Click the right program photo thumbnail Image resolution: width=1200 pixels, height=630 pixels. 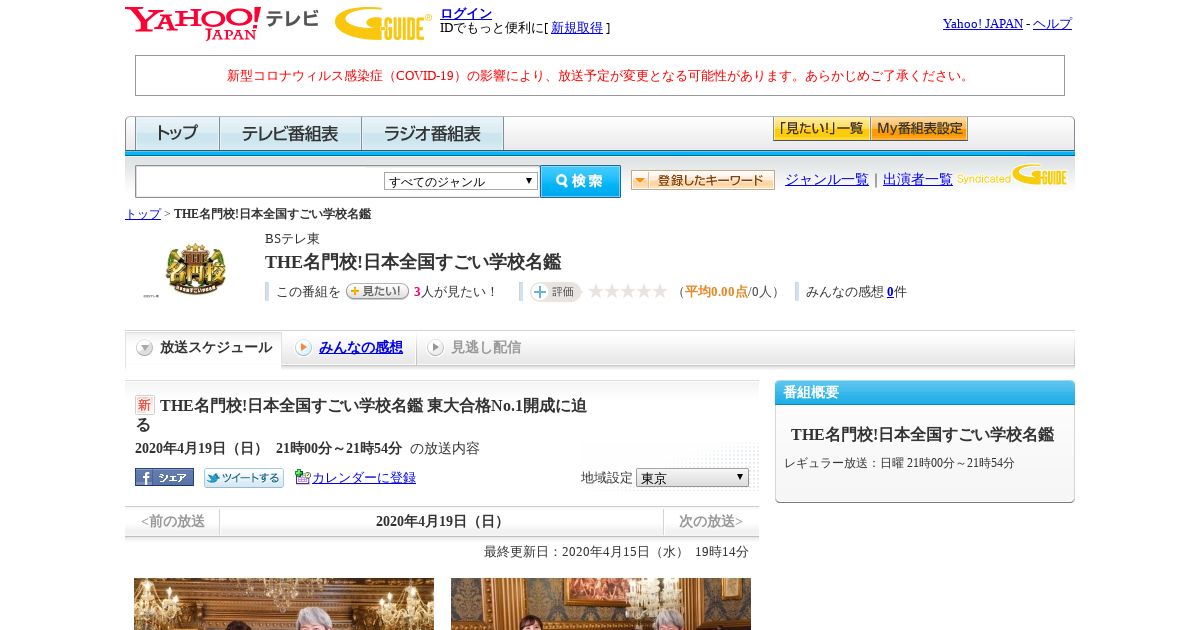[601, 604]
